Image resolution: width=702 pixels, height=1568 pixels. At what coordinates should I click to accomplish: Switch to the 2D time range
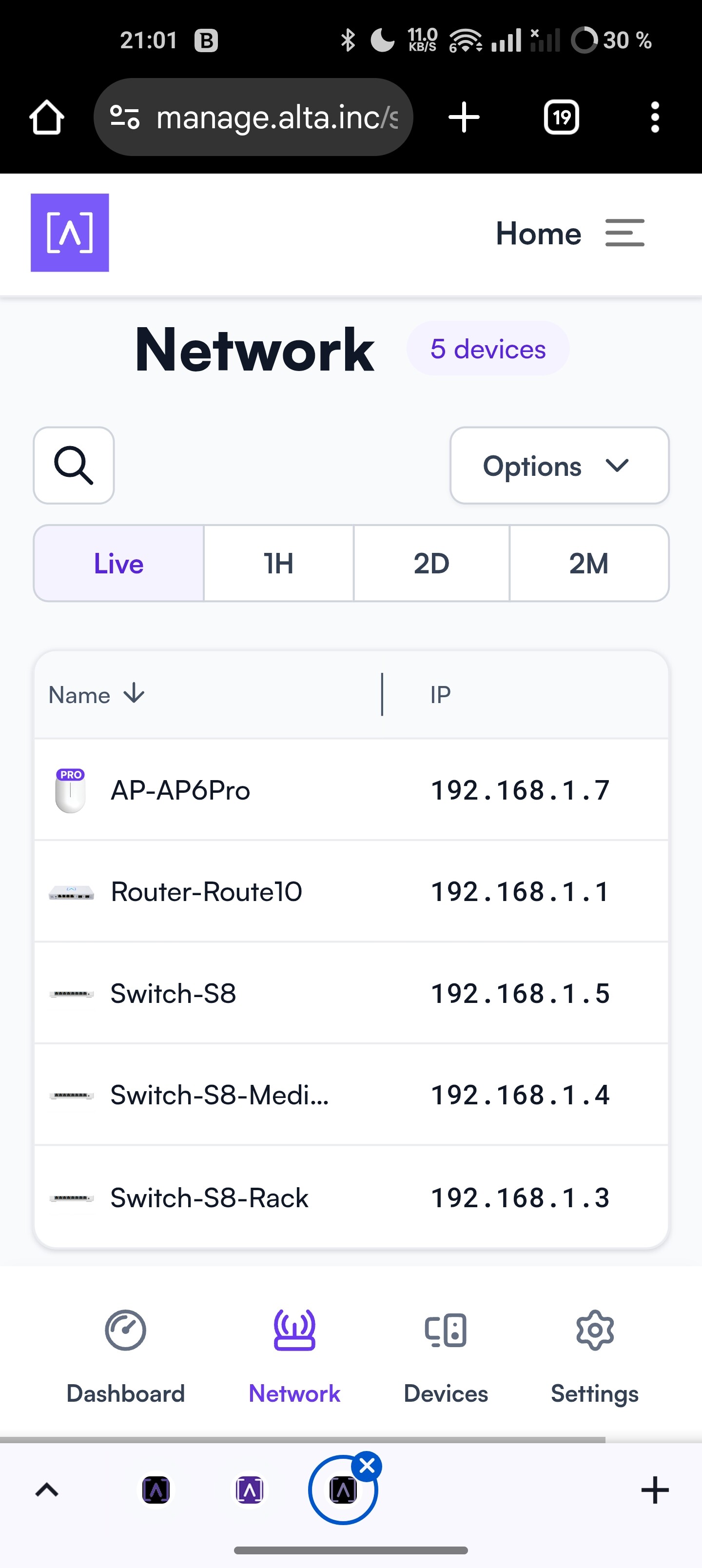pyautogui.click(x=431, y=564)
